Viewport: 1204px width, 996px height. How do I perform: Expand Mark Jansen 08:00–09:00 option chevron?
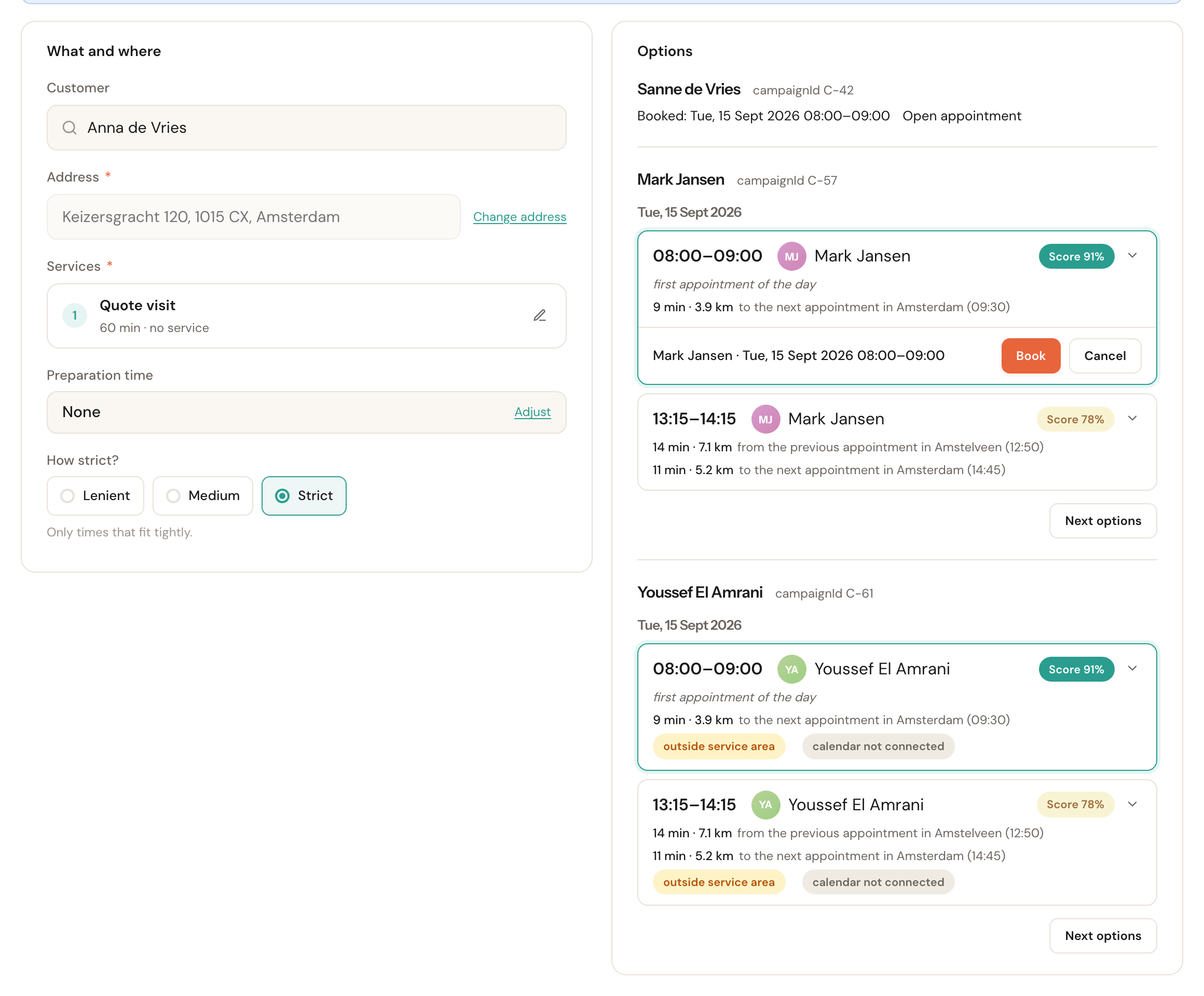pyautogui.click(x=1132, y=256)
